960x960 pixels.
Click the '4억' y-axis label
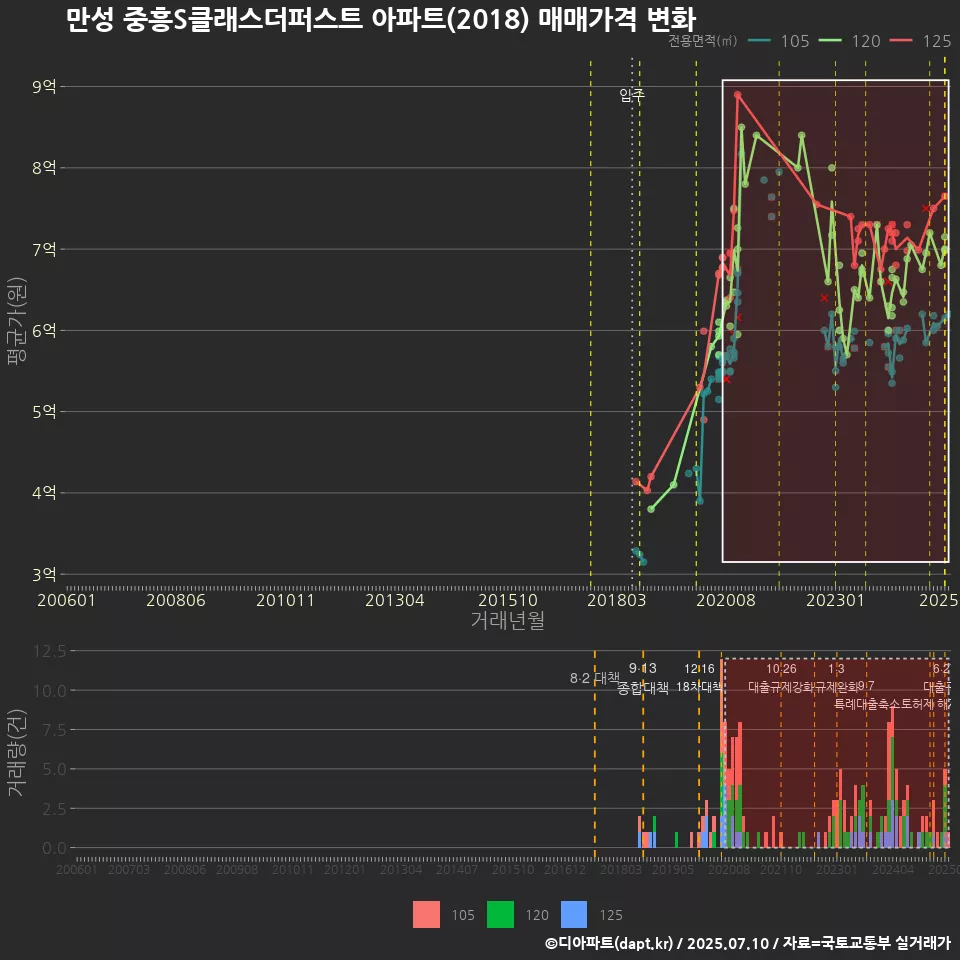pyautogui.click(x=44, y=493)
